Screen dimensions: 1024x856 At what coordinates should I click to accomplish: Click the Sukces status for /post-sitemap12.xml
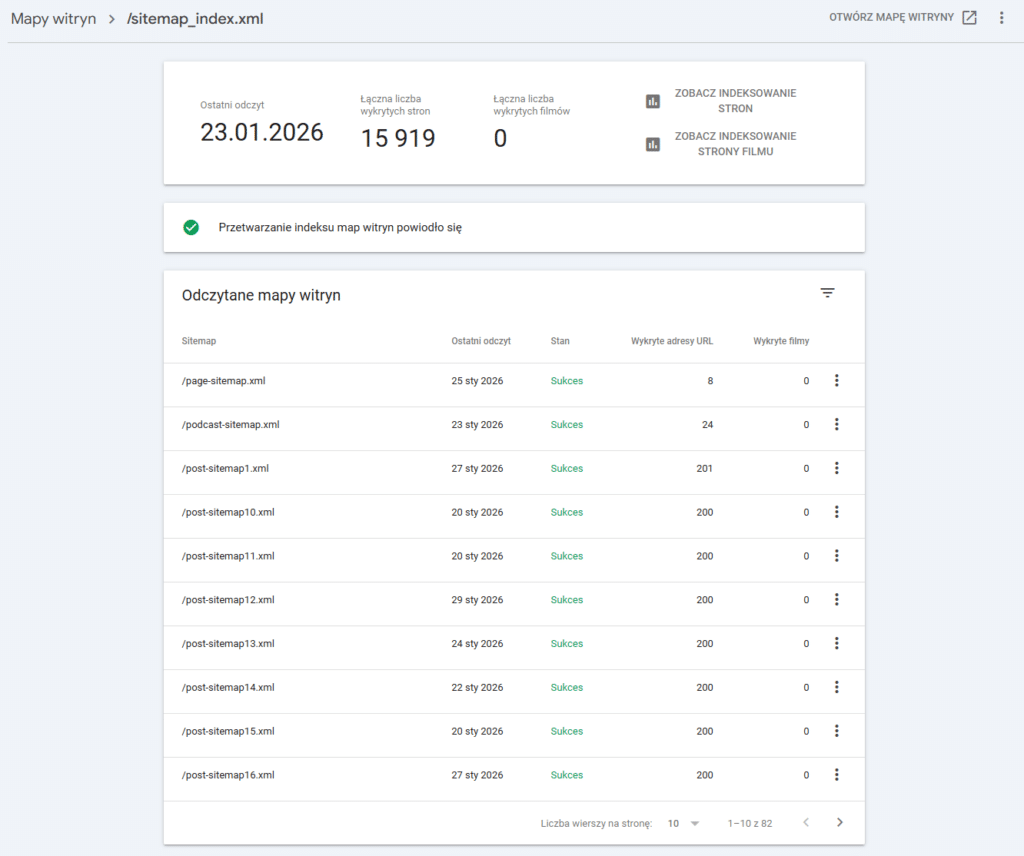[567, 599]
